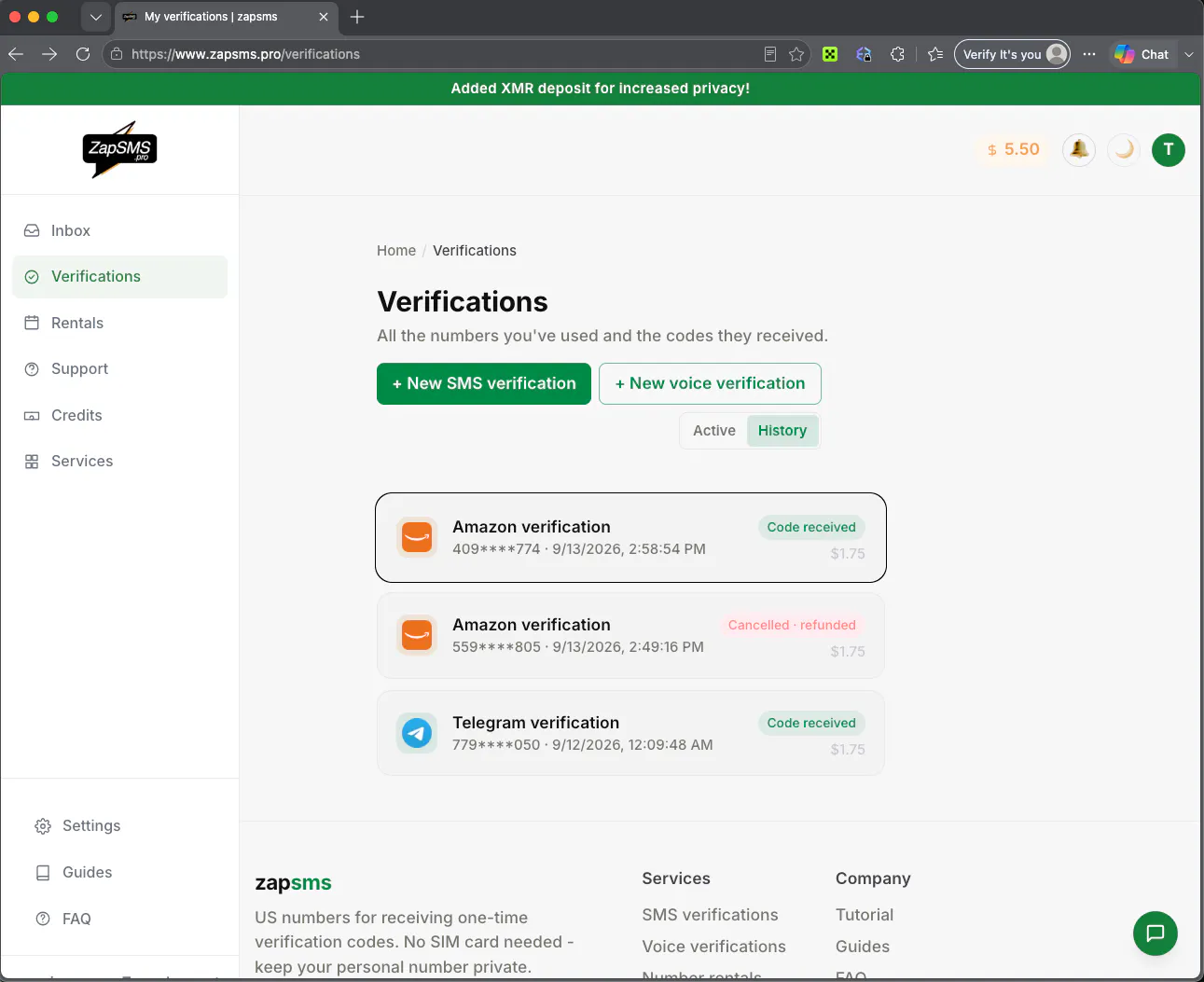Go forward in the browser
Screen dimensions: 1204x982
pyautogui.click(x=49, y=54)
